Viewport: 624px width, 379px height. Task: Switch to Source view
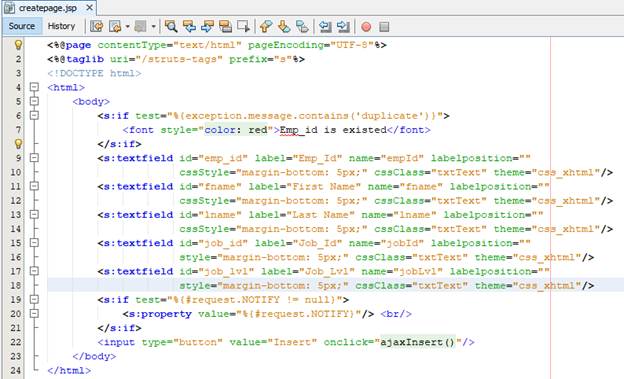click(21, 26)
